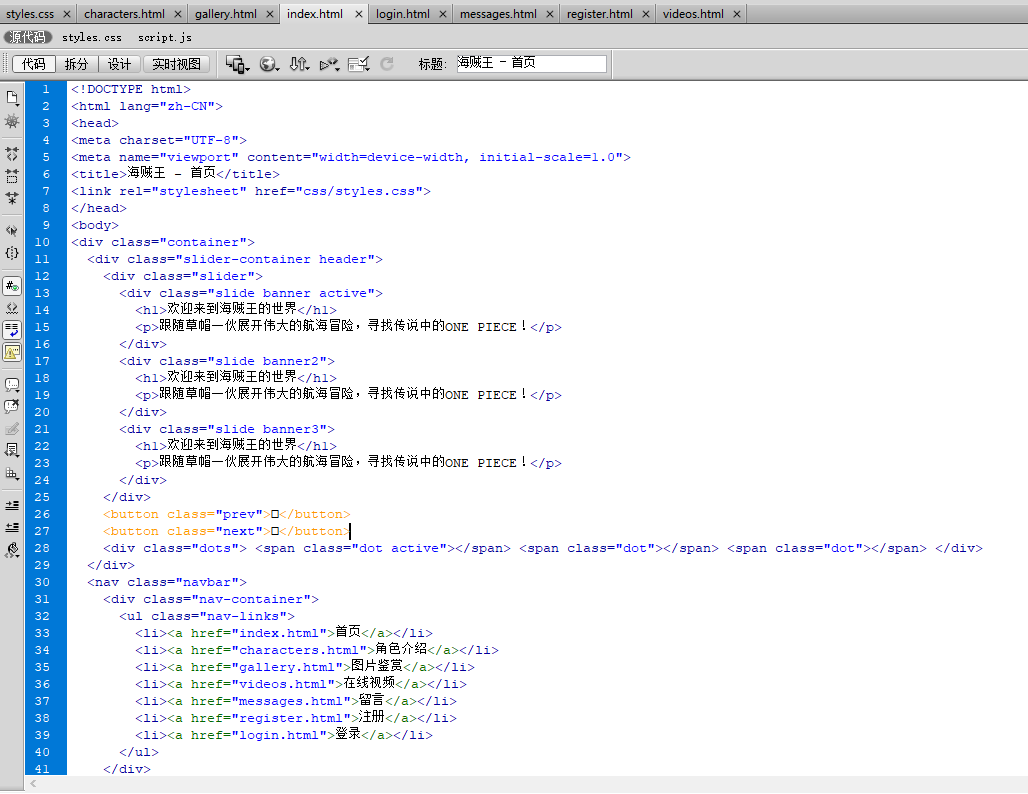Click the Collapse Selection icon
The height and width of the screenshot is (794, 1028).
(x=12, y=176)
